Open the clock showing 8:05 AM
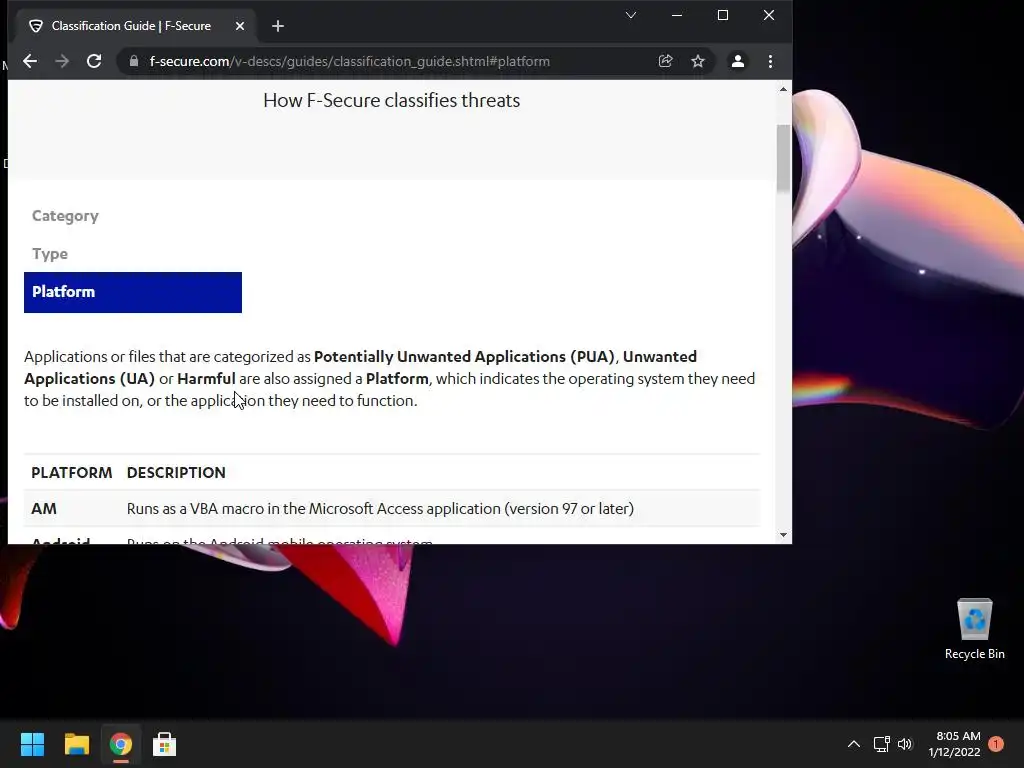Image resolution: width=1024 pixels, height=768 pixels. pyautogui.click(x=955, y=744)
